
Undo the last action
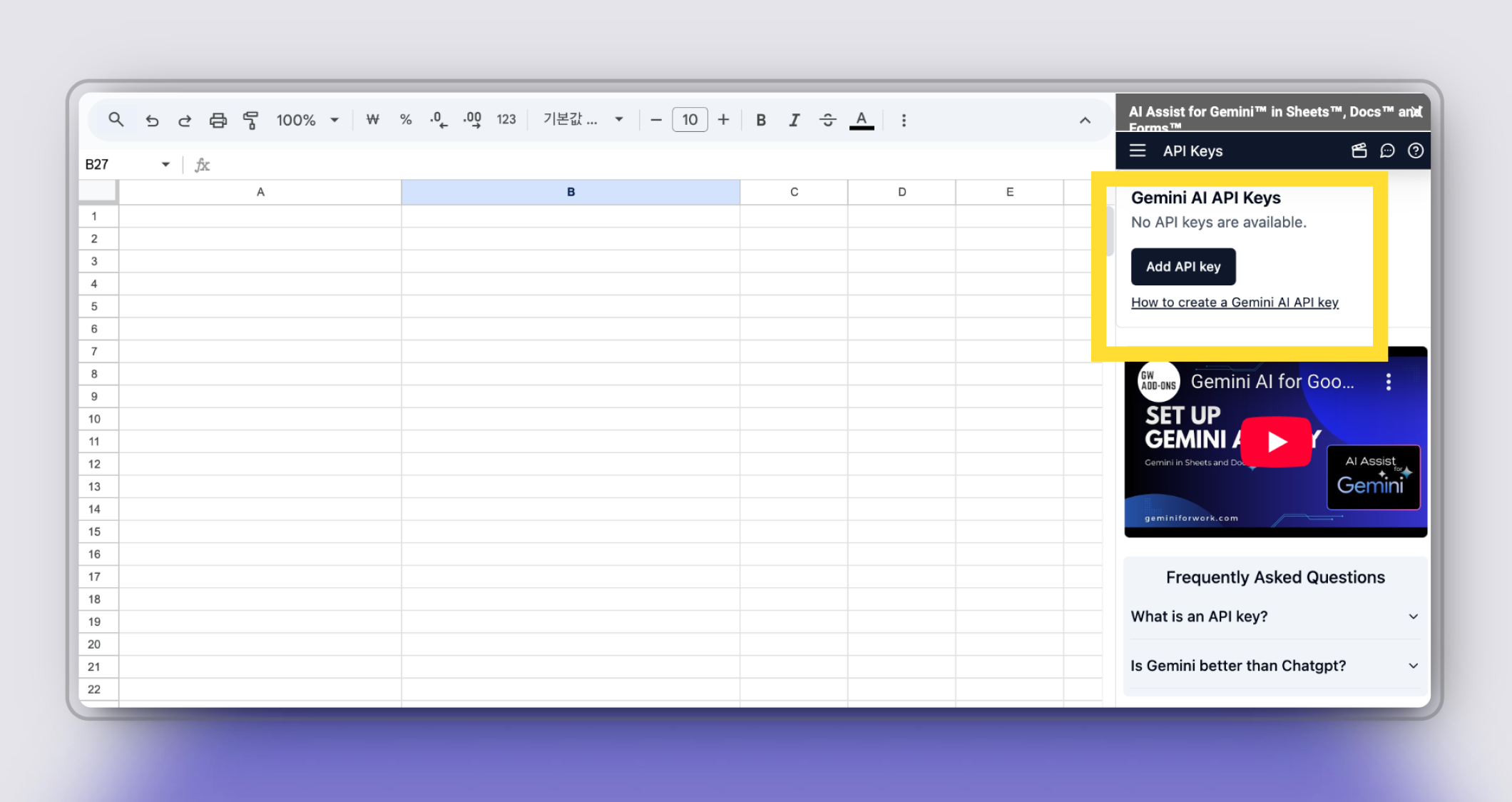[x=152, y=120]
